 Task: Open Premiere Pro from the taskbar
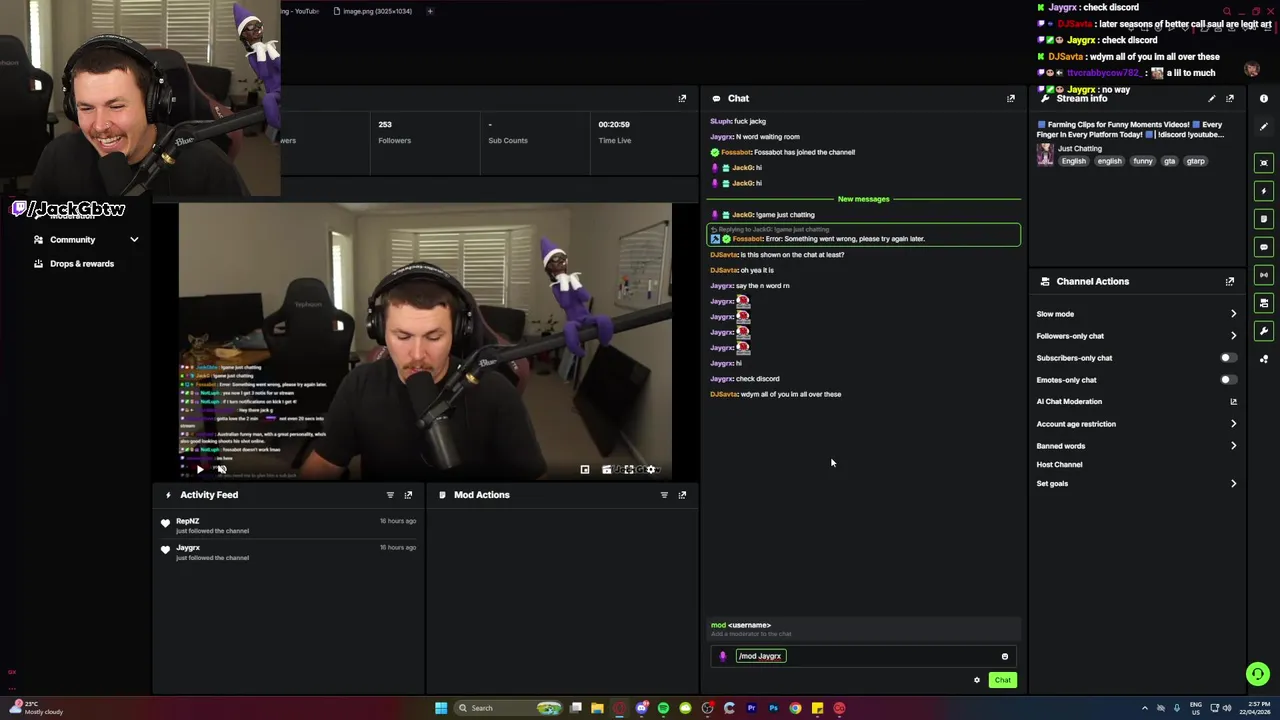(x=751, y=708)
